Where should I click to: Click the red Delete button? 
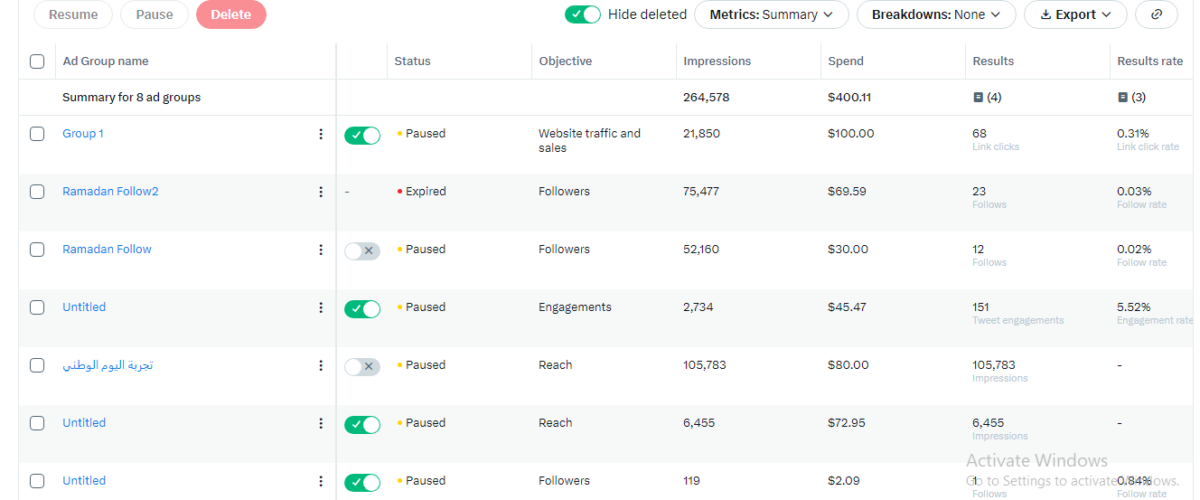[x=231, y=15]
